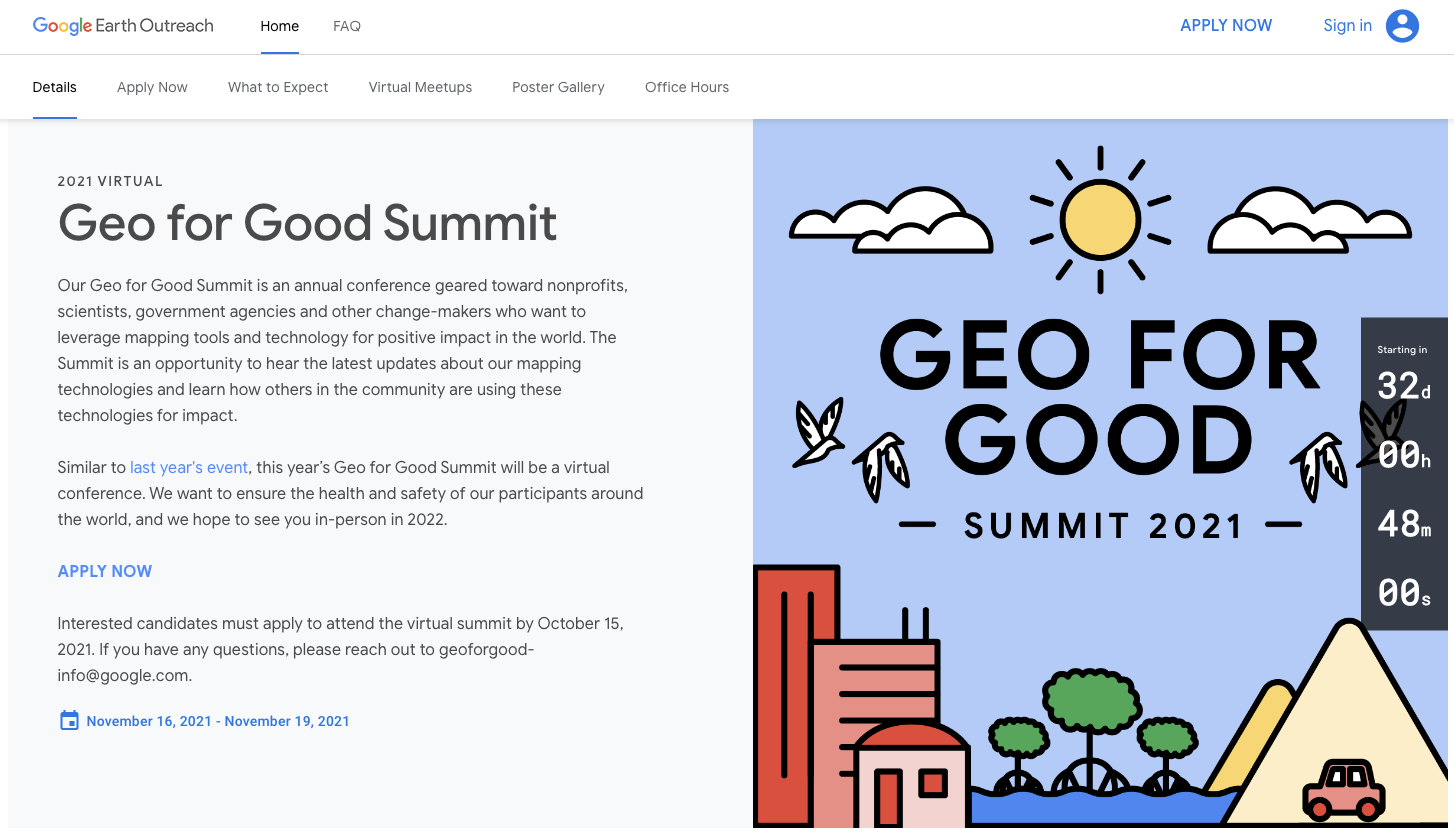This screenshot has width=1454, height=834.
Task: Open the Poster Gallery tab
Action: [x=558, y=87]
